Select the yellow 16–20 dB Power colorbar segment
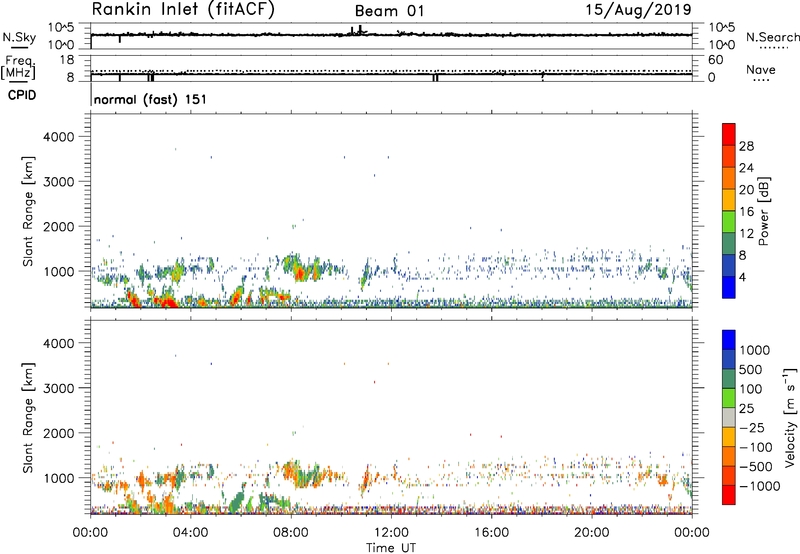The height and width of the screenshot is (554, 800). click(x=729, y=199)
